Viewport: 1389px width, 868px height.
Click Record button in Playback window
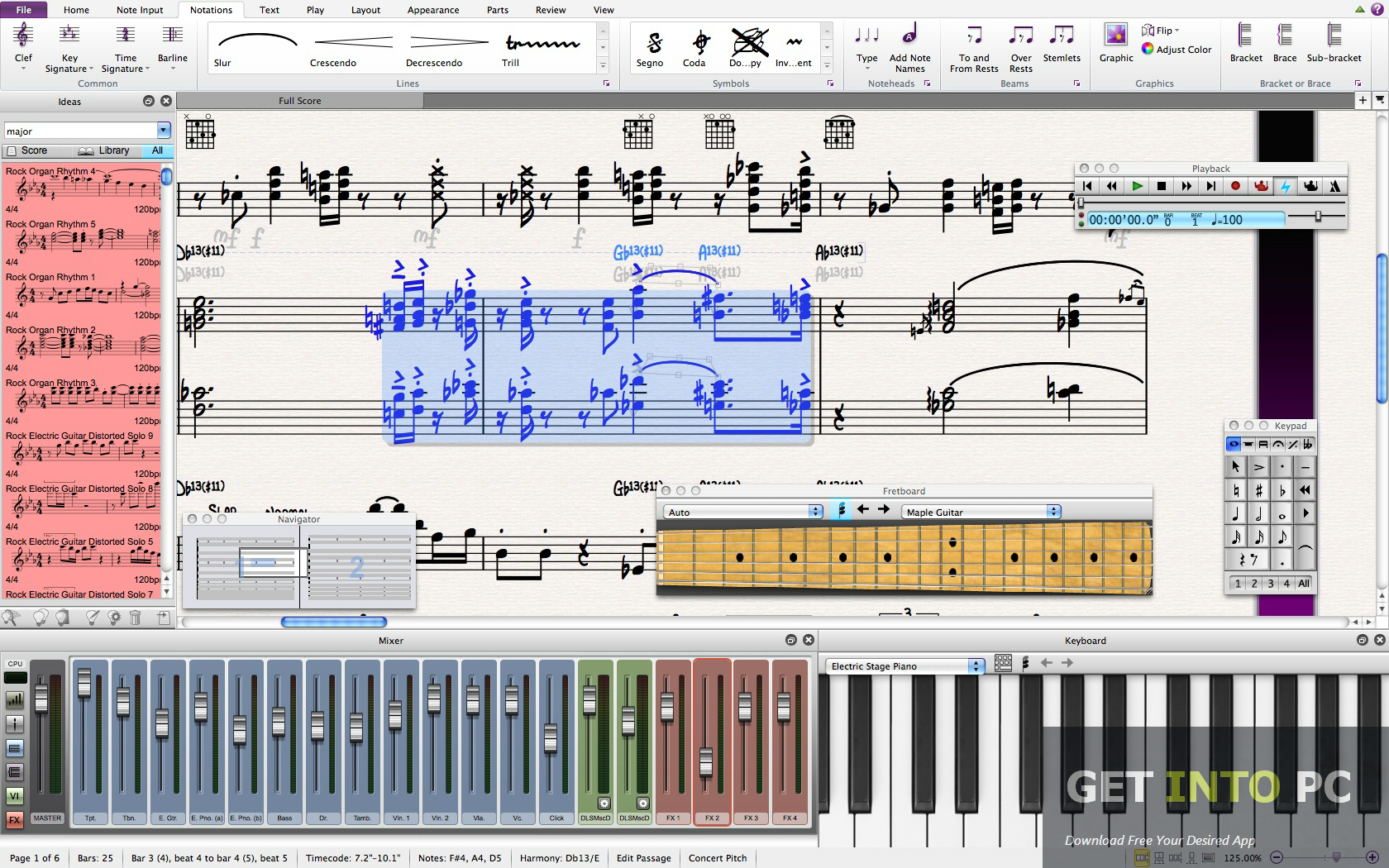(x=1235, y=187)
